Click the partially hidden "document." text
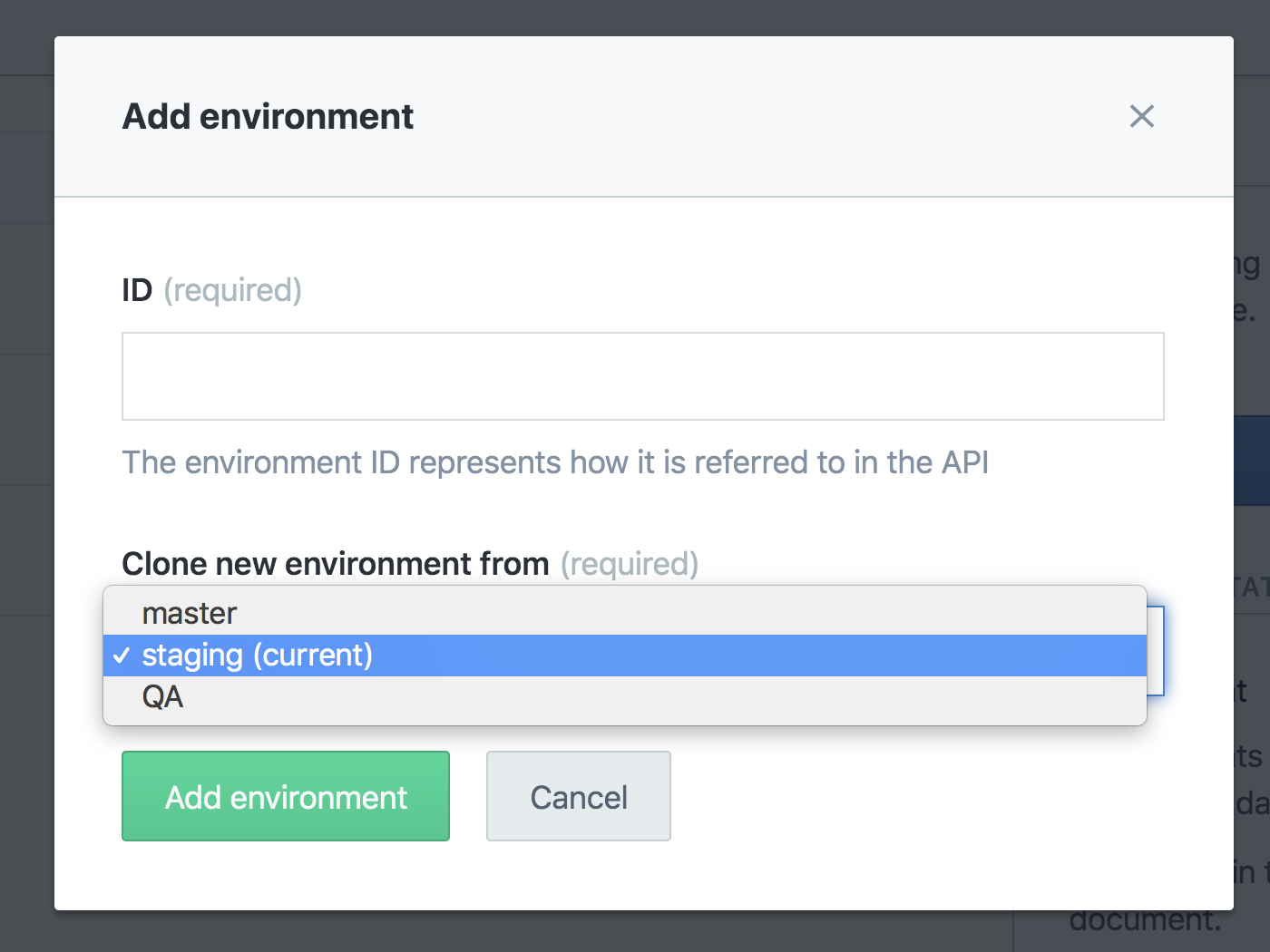 pyautogui.click(x=1145, y=921)
